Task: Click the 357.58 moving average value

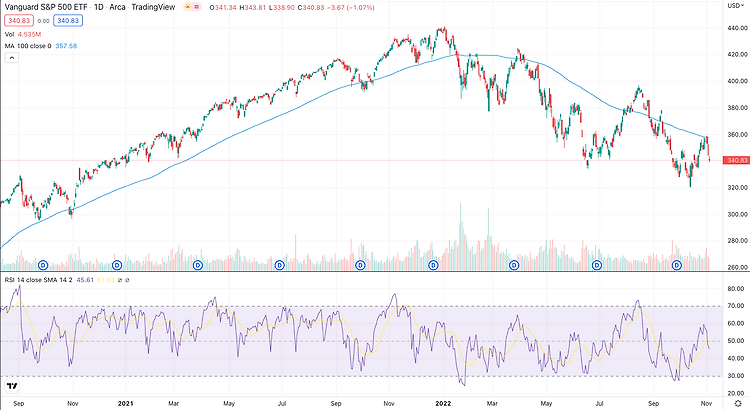Action: pos(66,46)
